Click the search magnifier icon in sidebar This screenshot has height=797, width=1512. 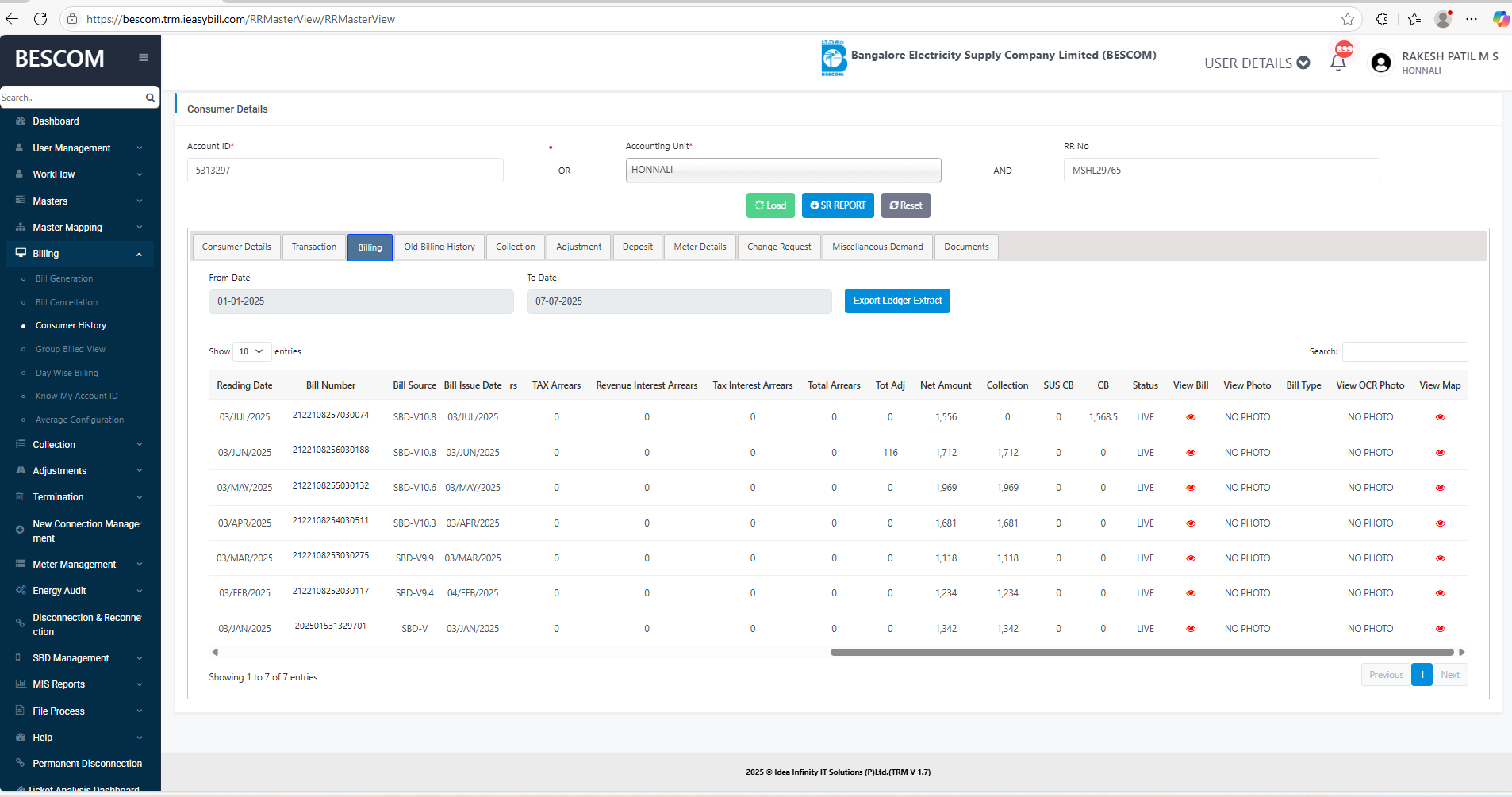coord(150,98)
